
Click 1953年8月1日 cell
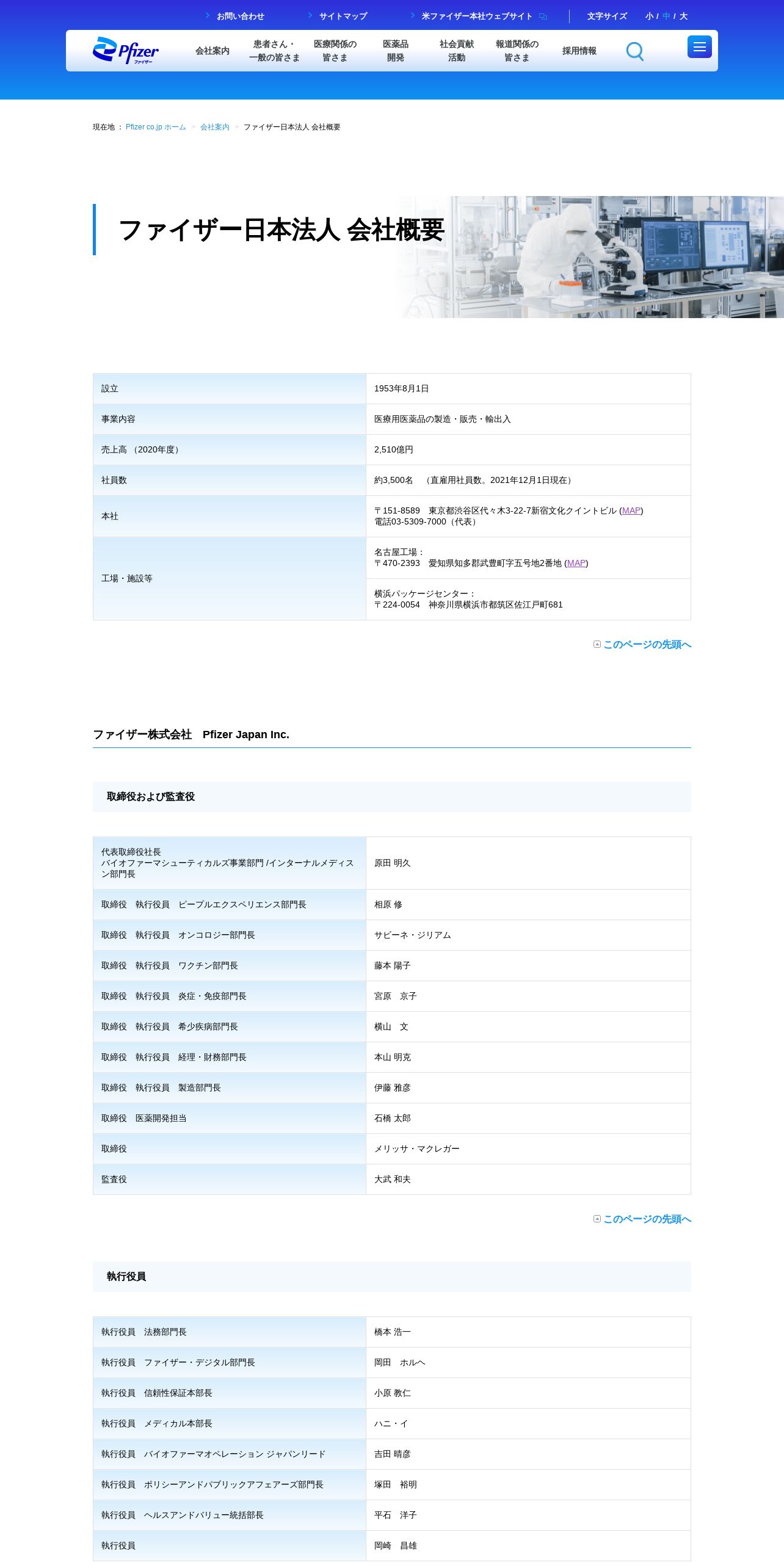(528, 388)
